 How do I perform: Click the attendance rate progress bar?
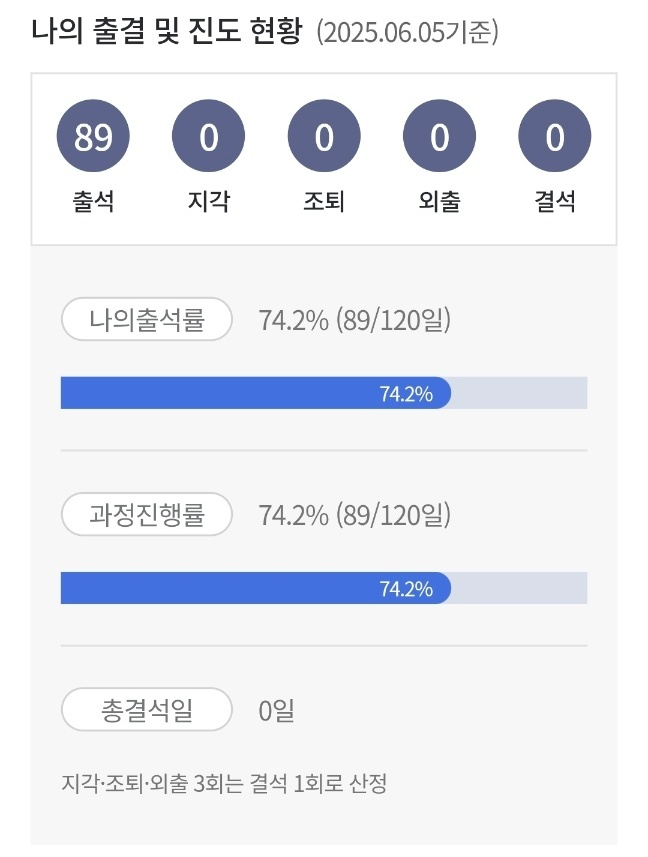(x=324, y=393)
